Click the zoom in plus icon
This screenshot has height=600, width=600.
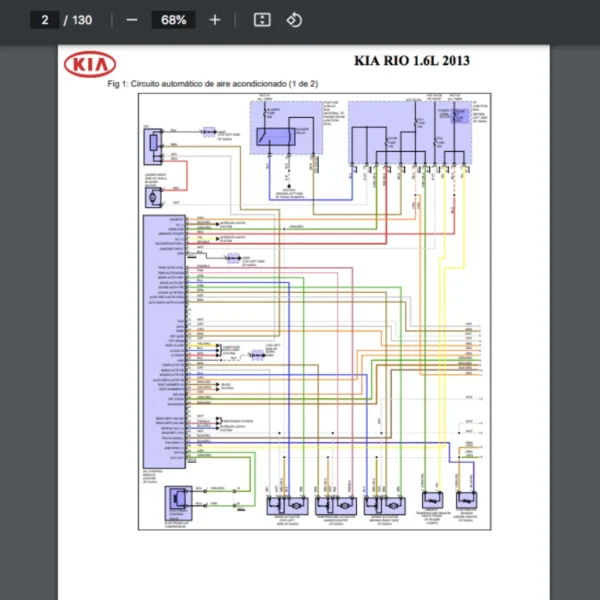215,20
